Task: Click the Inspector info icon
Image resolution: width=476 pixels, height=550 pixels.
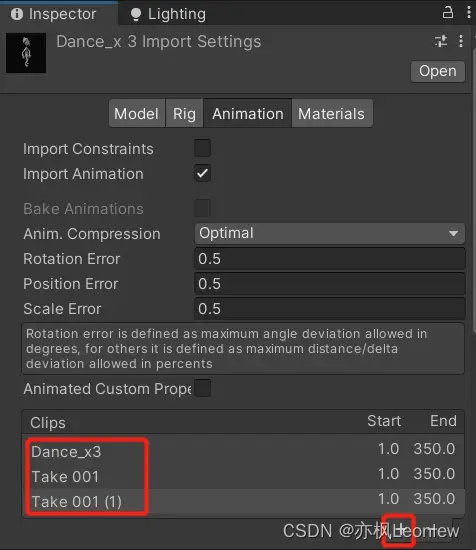Action: tap(17, 14)
